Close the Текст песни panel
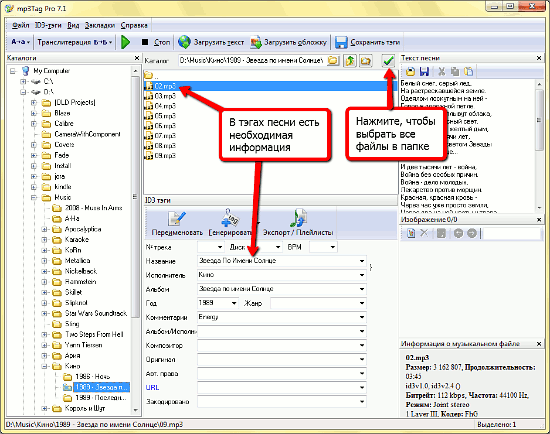 (x=539, y=58)
